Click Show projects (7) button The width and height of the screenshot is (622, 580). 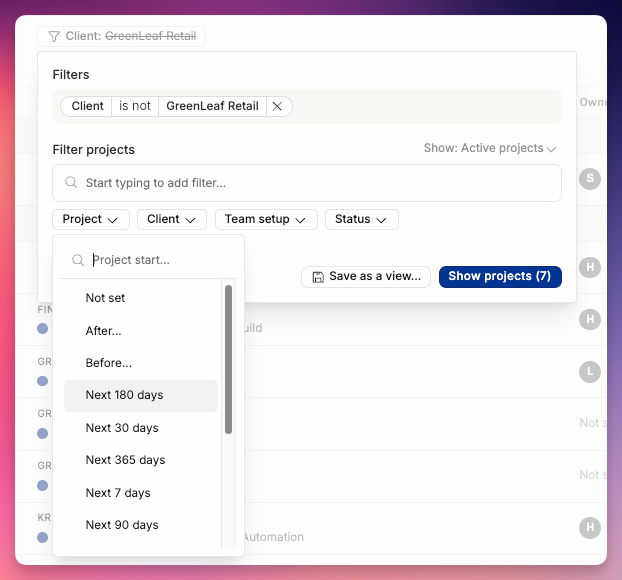click(500, 277)
